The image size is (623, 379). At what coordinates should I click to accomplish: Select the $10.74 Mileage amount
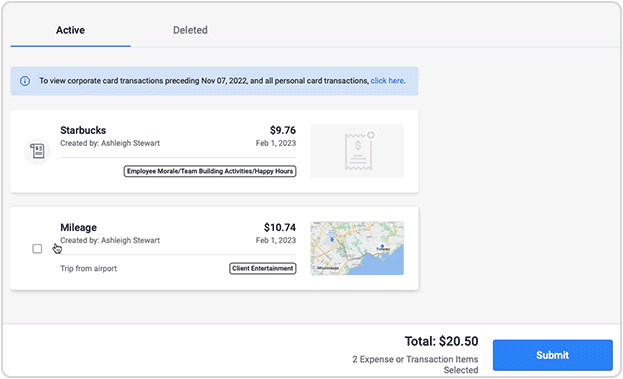280,228
